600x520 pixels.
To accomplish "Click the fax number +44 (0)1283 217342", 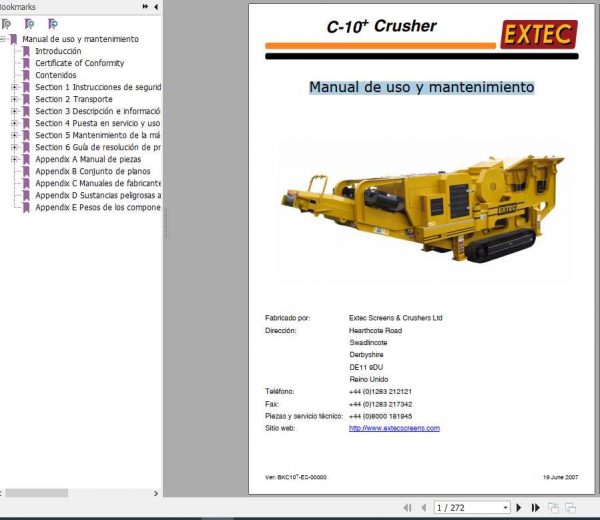I will [x=380, y=404].
